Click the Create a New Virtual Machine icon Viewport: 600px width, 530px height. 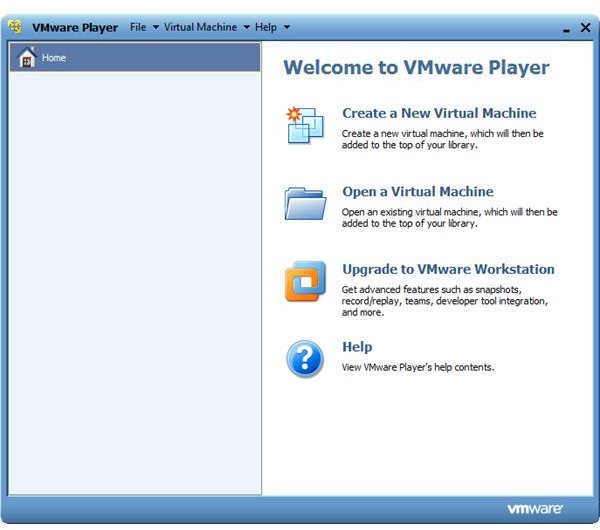pos(305,126)
